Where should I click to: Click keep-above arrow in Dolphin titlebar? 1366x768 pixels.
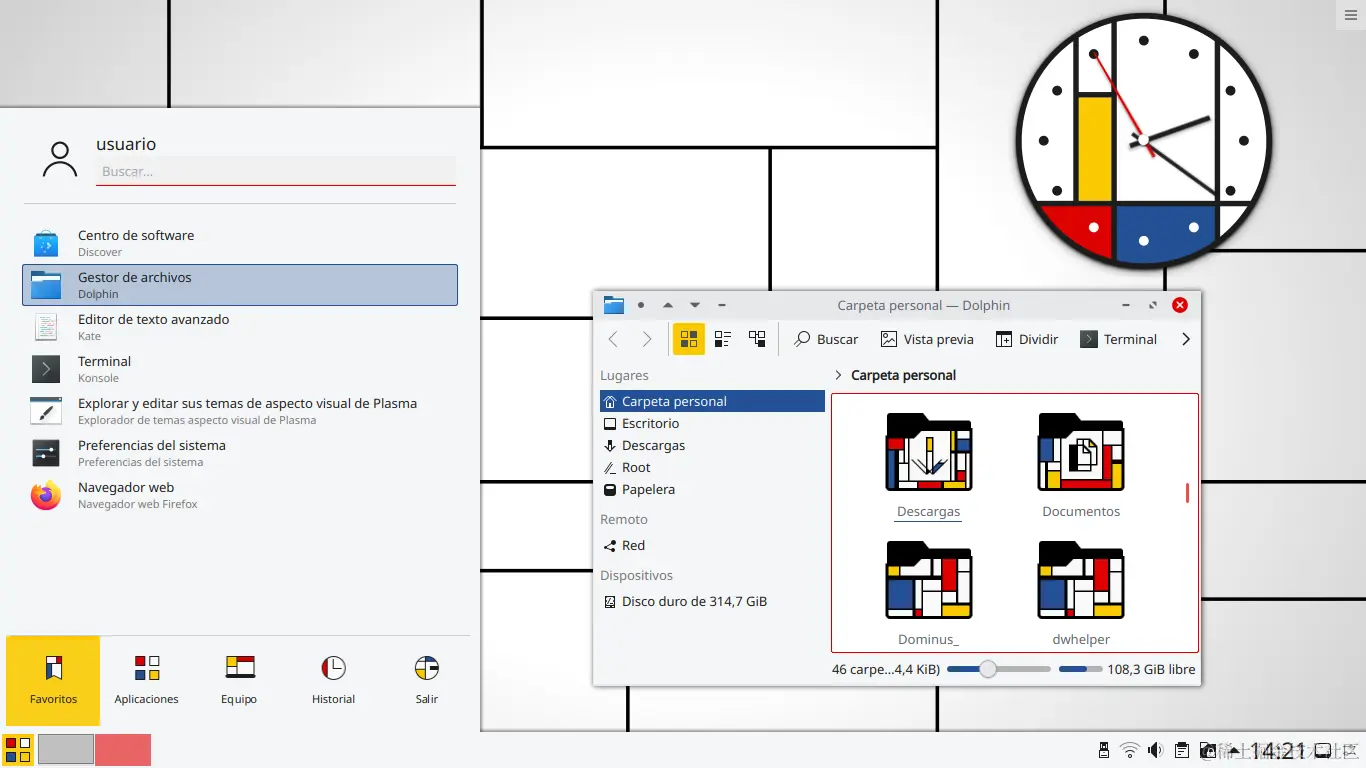pos(668,305)
